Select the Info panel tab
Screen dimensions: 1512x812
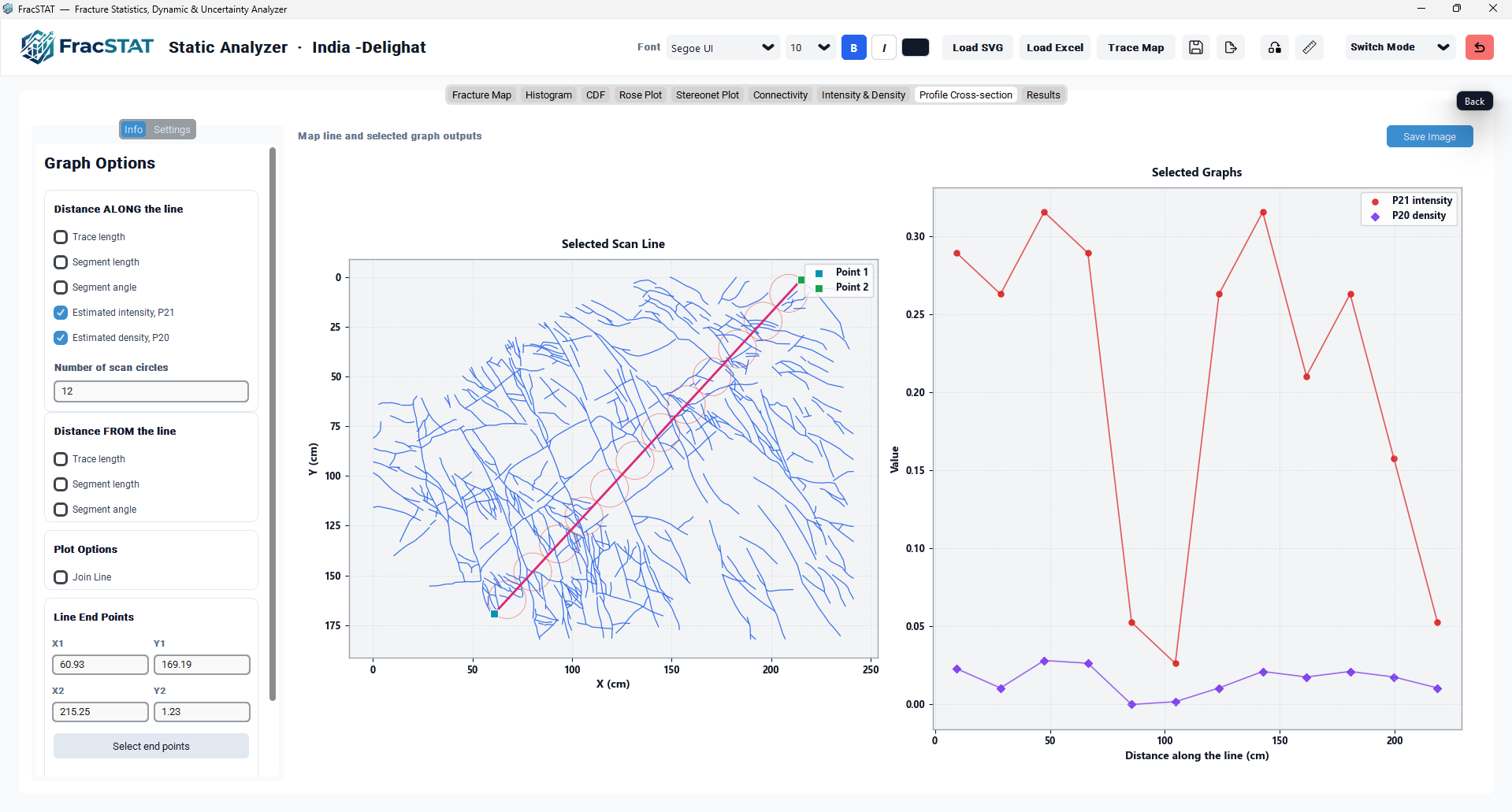[x=133, y=129]
